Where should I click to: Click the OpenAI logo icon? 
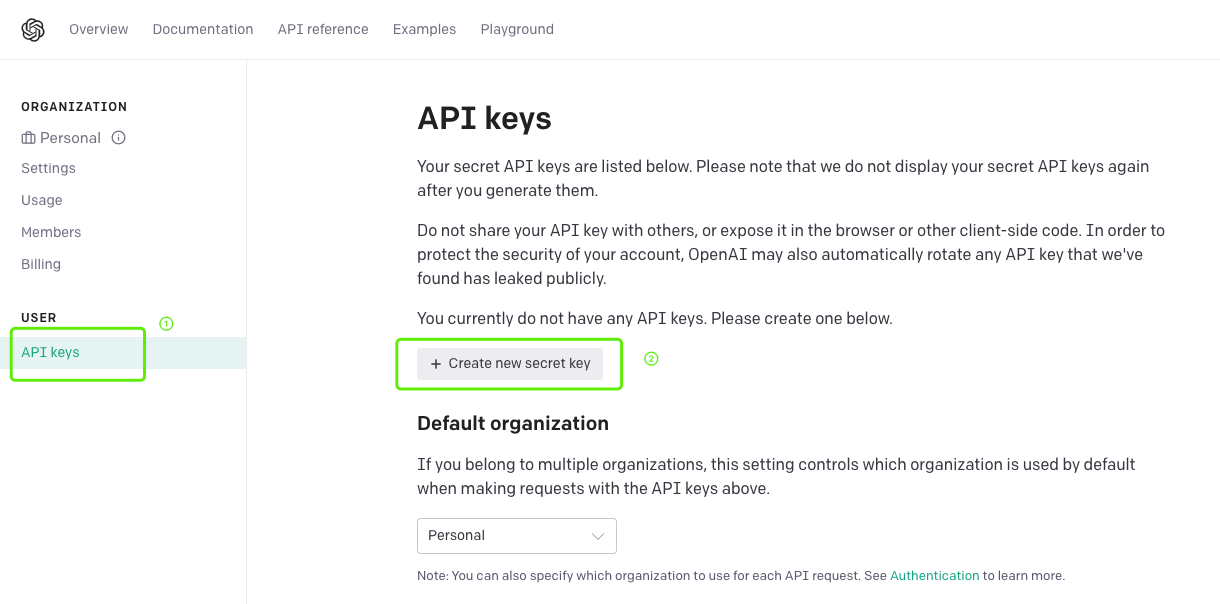(33, 30)
